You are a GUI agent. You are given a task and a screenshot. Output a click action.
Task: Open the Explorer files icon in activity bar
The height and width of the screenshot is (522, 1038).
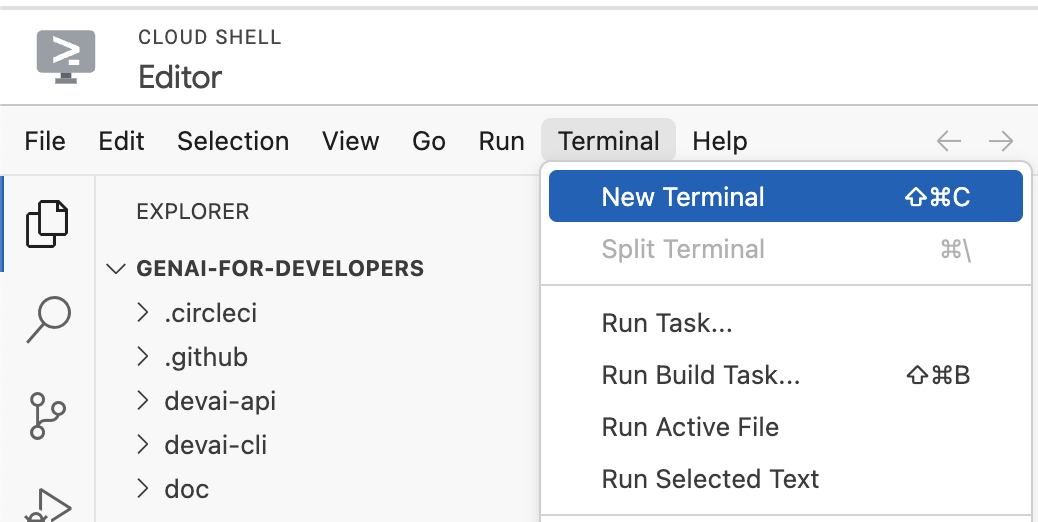point(47,223)
